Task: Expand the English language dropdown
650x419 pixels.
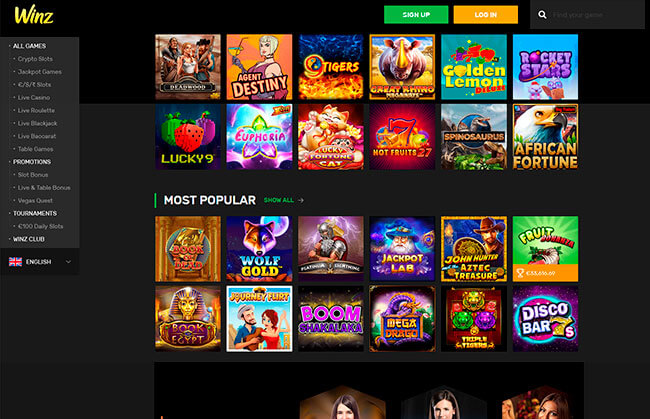Action: pos(40,262)
